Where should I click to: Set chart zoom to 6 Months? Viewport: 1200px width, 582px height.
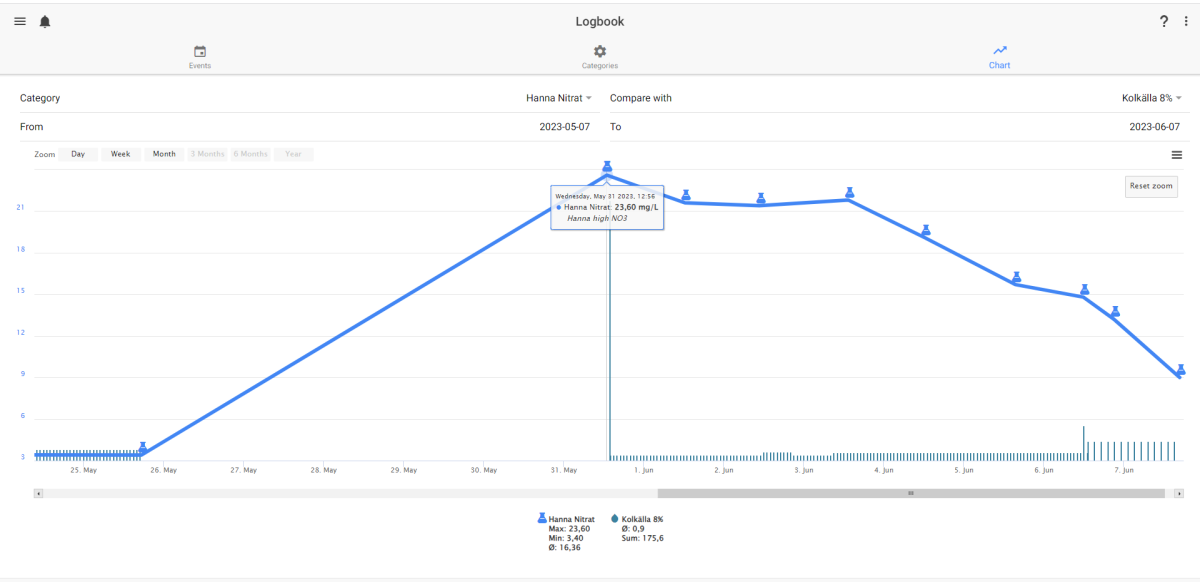point(250,154)
